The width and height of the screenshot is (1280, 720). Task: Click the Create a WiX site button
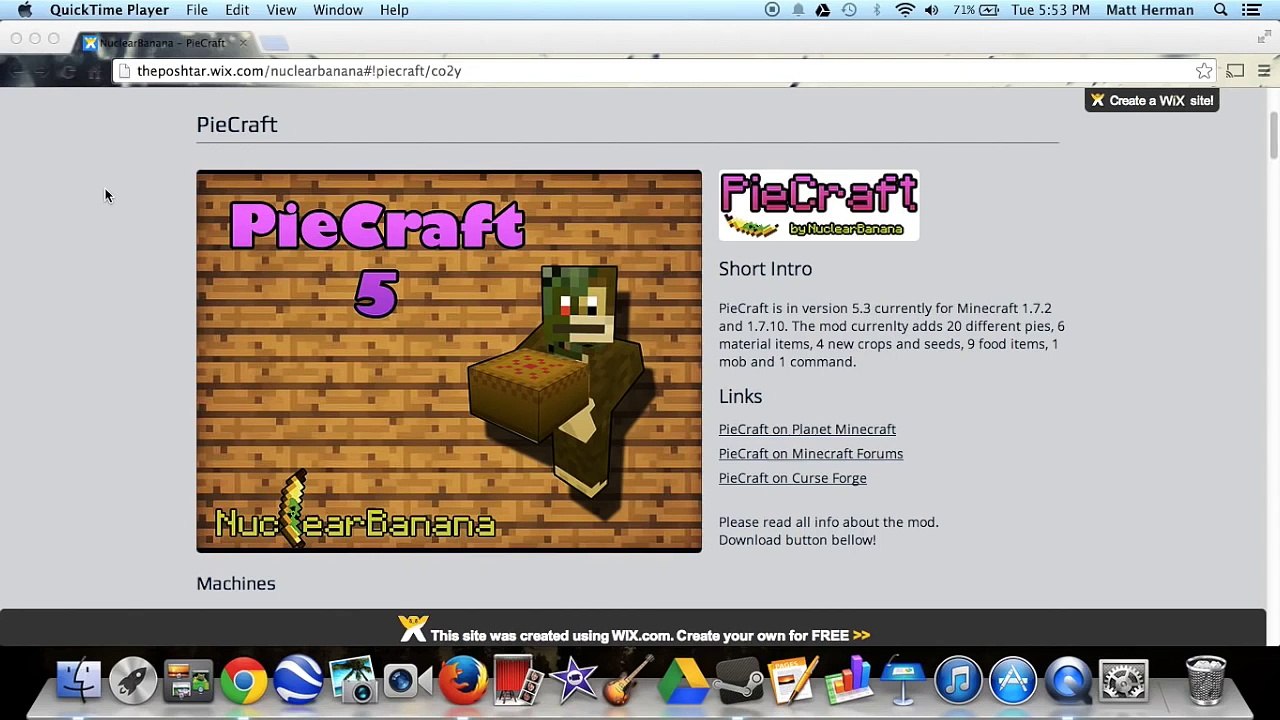tap(1152, 100)
